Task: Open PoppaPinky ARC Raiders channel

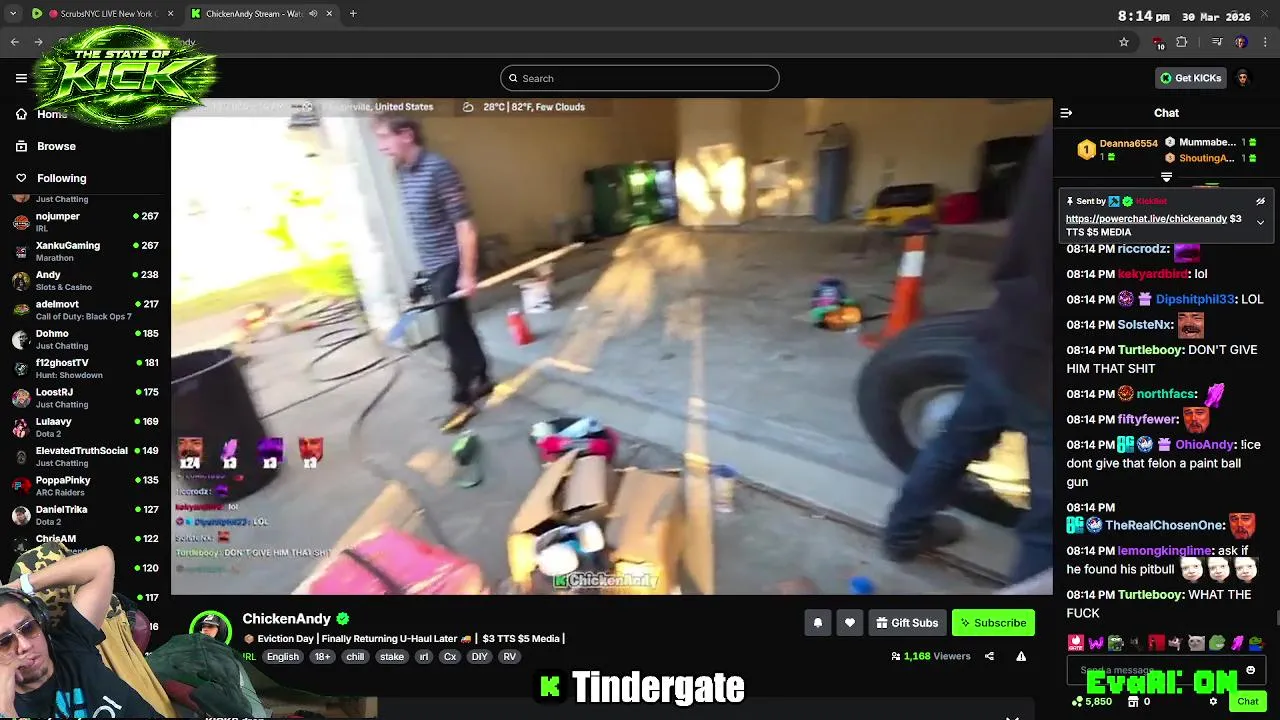Action: (86, 486)
